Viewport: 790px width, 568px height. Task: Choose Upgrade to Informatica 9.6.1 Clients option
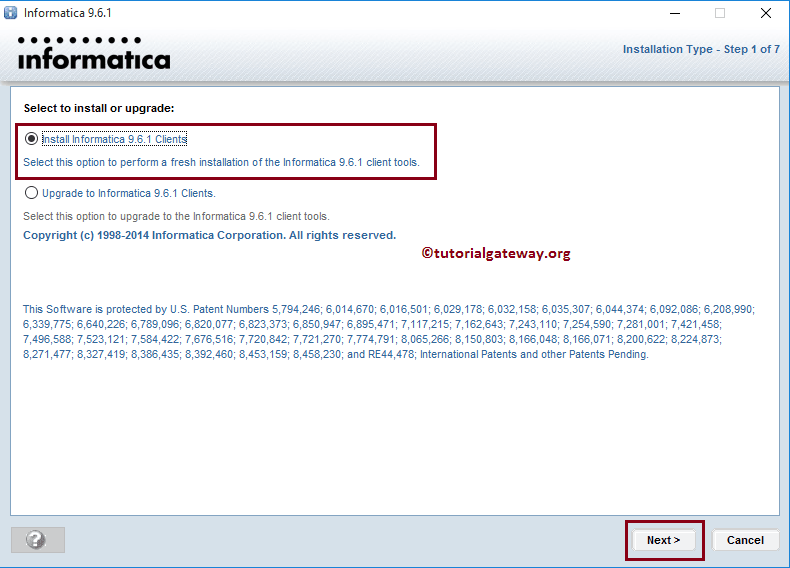point(31,193)
